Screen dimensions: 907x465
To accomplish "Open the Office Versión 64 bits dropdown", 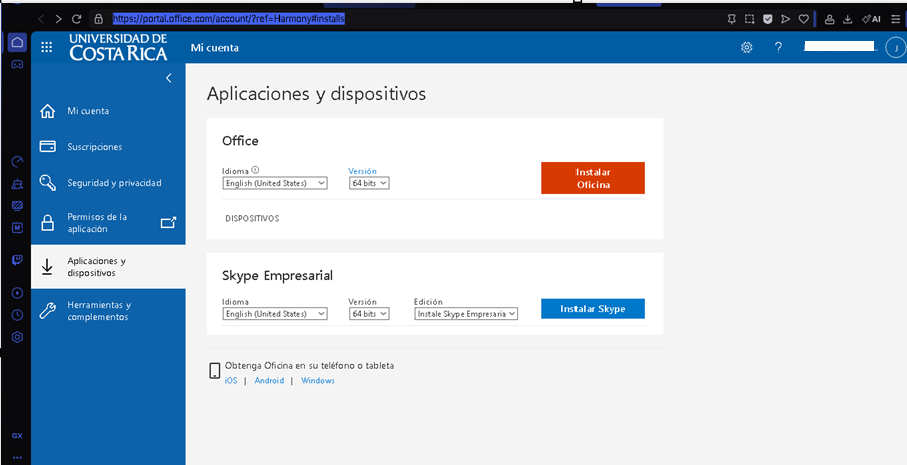I will pyautogui.click(x=369, y=183).
